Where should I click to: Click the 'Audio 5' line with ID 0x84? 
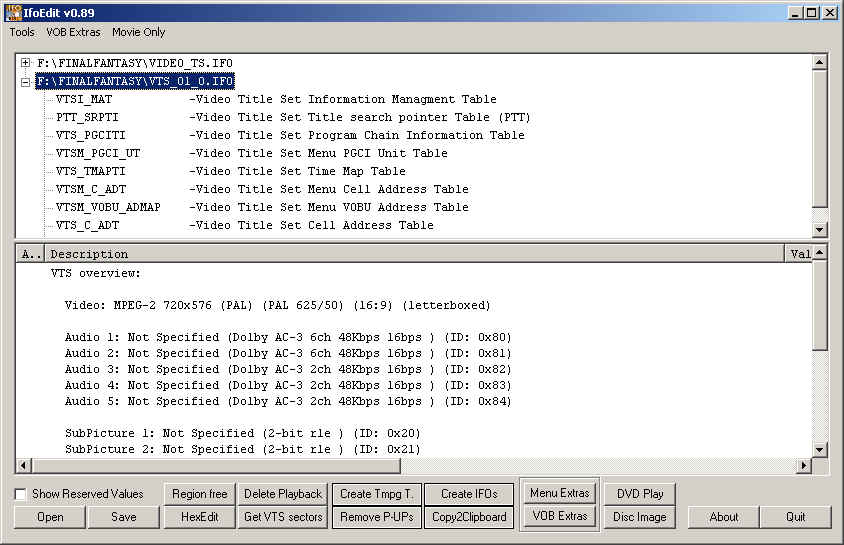[287, 401]
